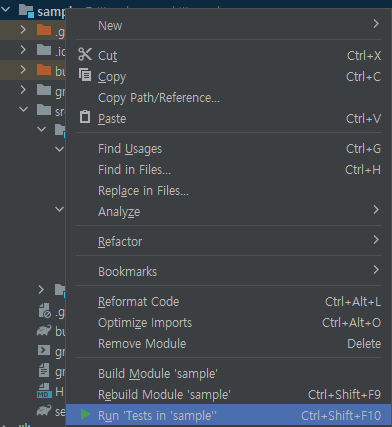This screenshot has width=392, height=427.
Task: Select the terminal script file icon
Action: pos(44,350)
